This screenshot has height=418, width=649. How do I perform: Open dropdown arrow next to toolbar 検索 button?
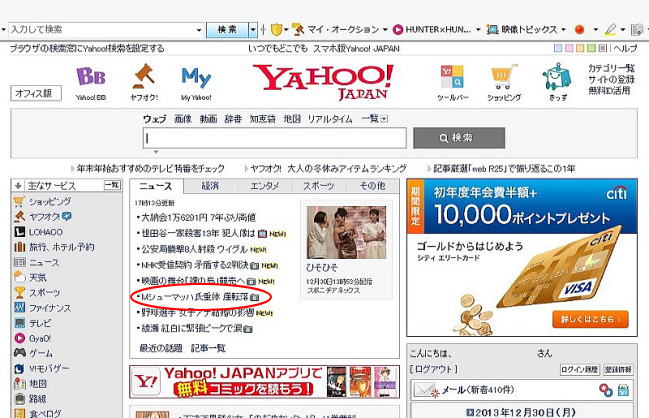point(253,30)
